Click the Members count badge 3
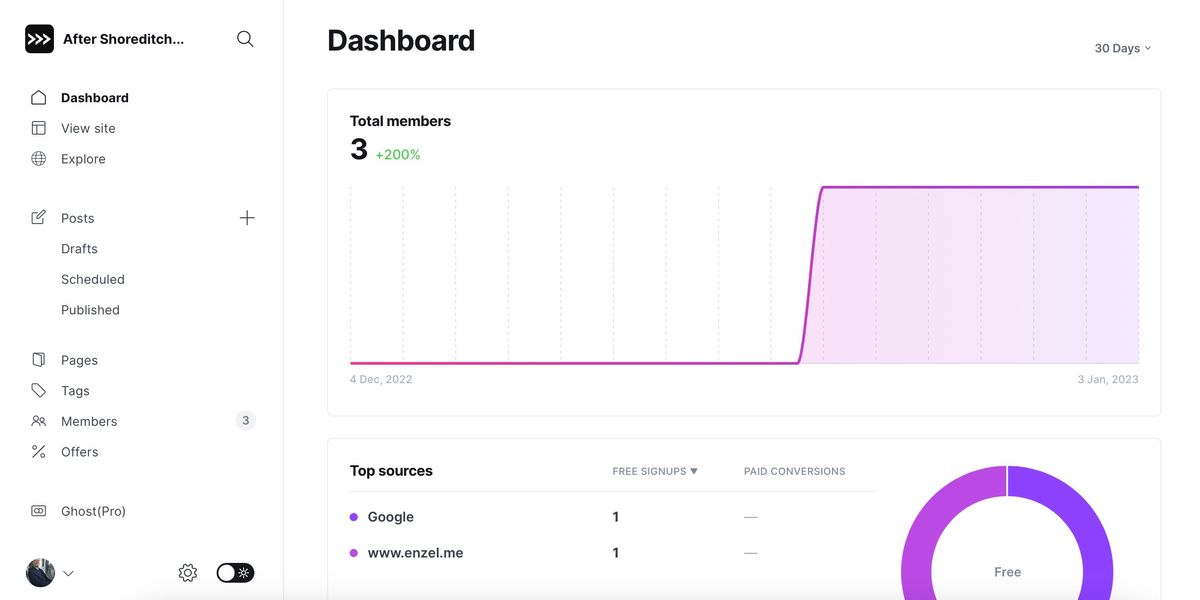The width and height of the screenshot is (1200, 600). pos(246,421)
